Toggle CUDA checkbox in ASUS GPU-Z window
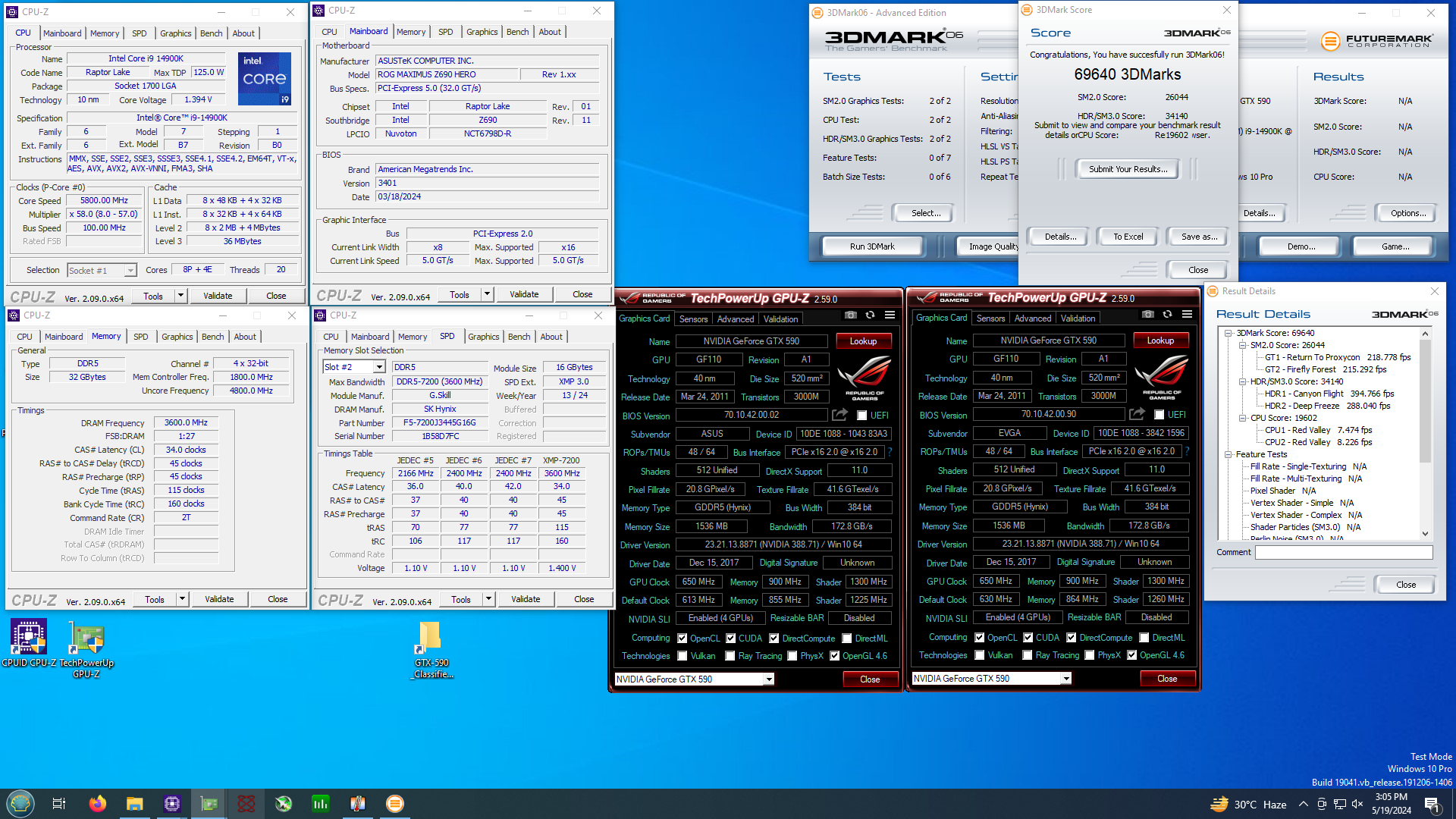This screenshot has width=1456, height=819. point(731,639)
